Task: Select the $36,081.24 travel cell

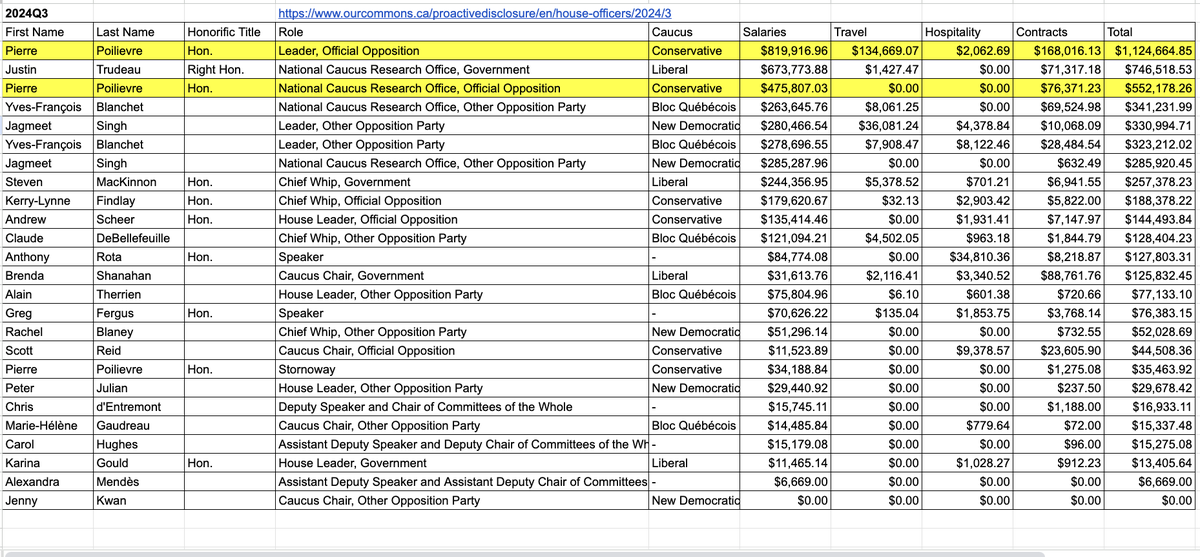Action: tap(876, 126)
